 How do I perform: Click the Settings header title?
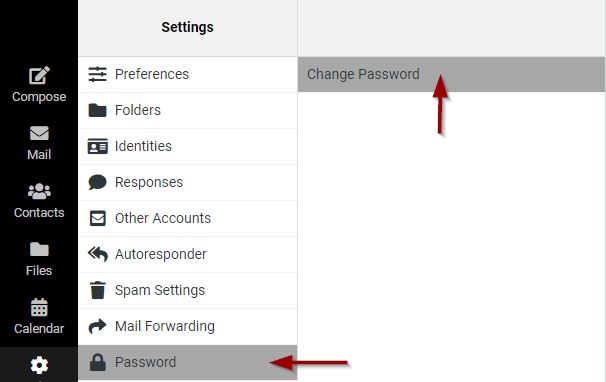click(x=187, y=27)
